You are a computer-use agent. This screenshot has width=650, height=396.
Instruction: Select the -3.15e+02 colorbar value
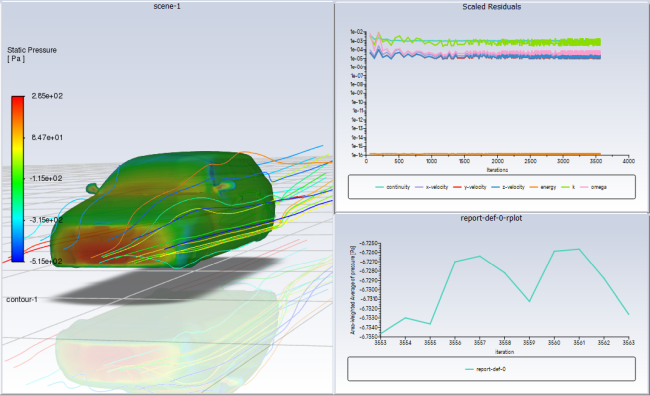(46, 220)
